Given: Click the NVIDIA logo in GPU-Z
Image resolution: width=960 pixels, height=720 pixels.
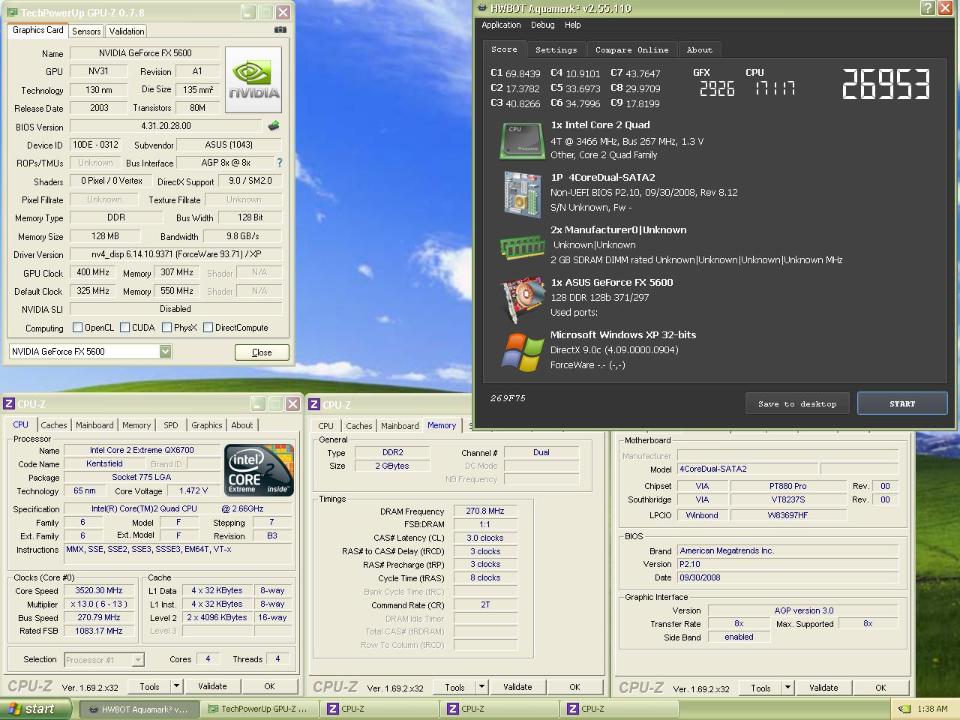Looking at the screenshot, I should (253, 80).
